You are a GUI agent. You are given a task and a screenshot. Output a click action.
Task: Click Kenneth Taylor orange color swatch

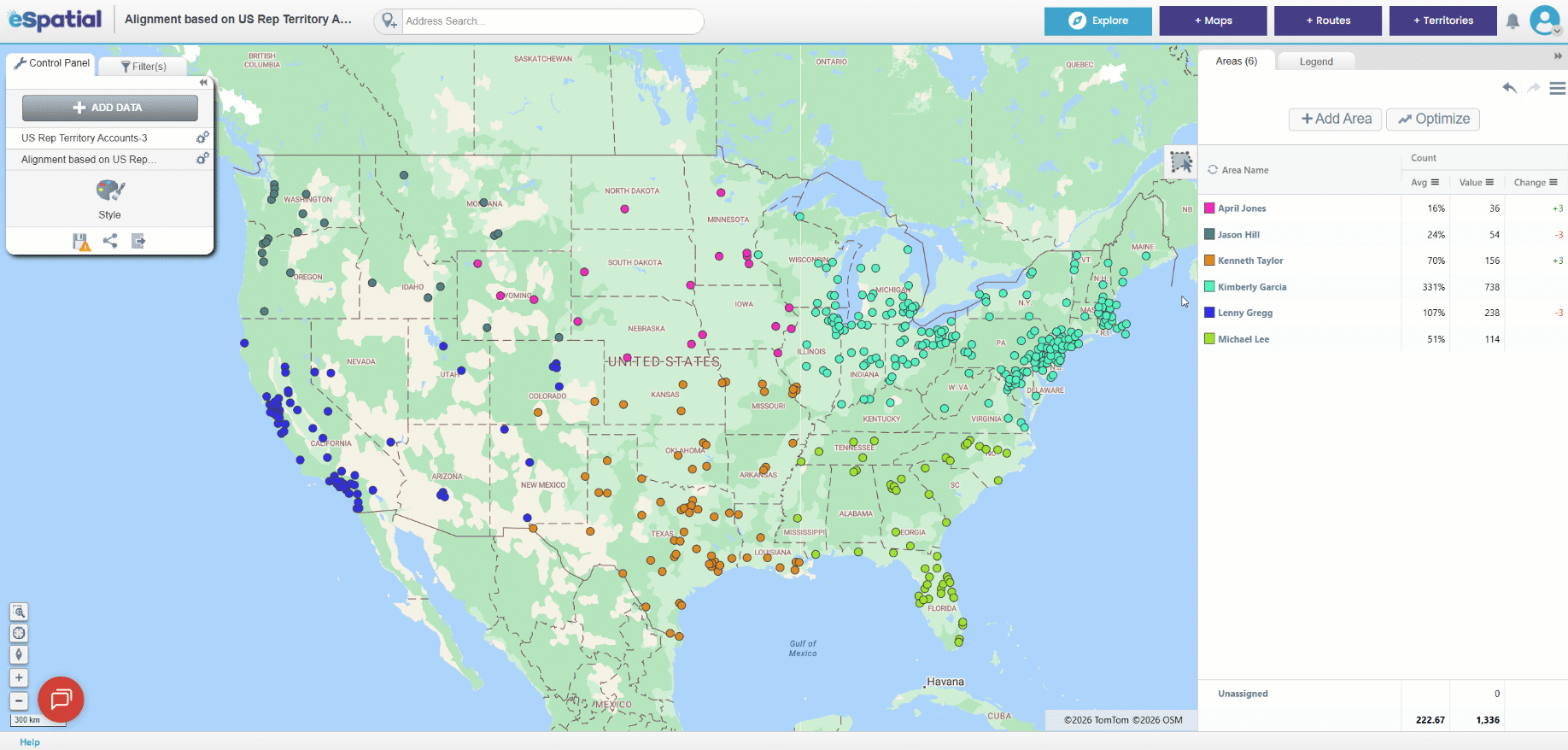[x=1209, y=261]
